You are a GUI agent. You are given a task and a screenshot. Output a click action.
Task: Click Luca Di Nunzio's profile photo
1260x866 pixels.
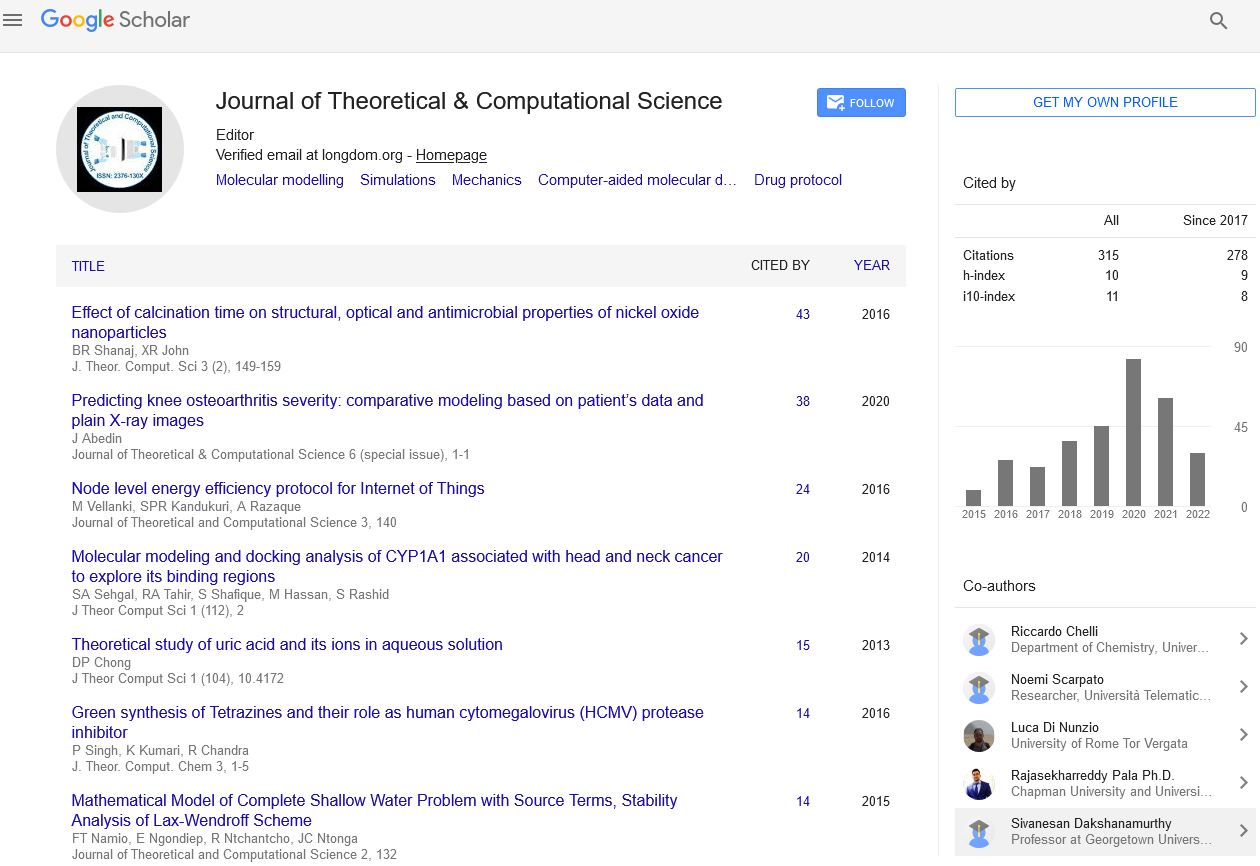[979, 736]
